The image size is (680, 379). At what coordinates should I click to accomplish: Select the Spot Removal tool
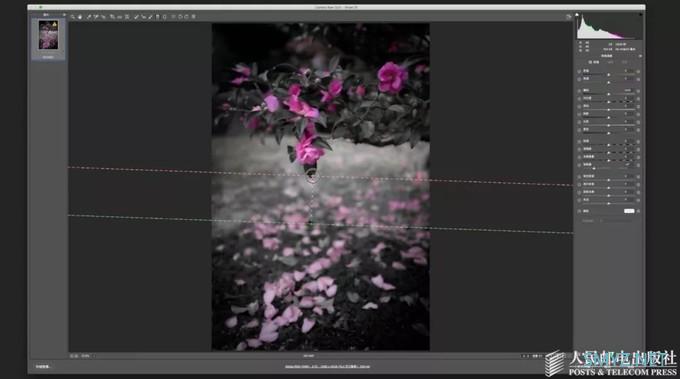coord(136,16)
